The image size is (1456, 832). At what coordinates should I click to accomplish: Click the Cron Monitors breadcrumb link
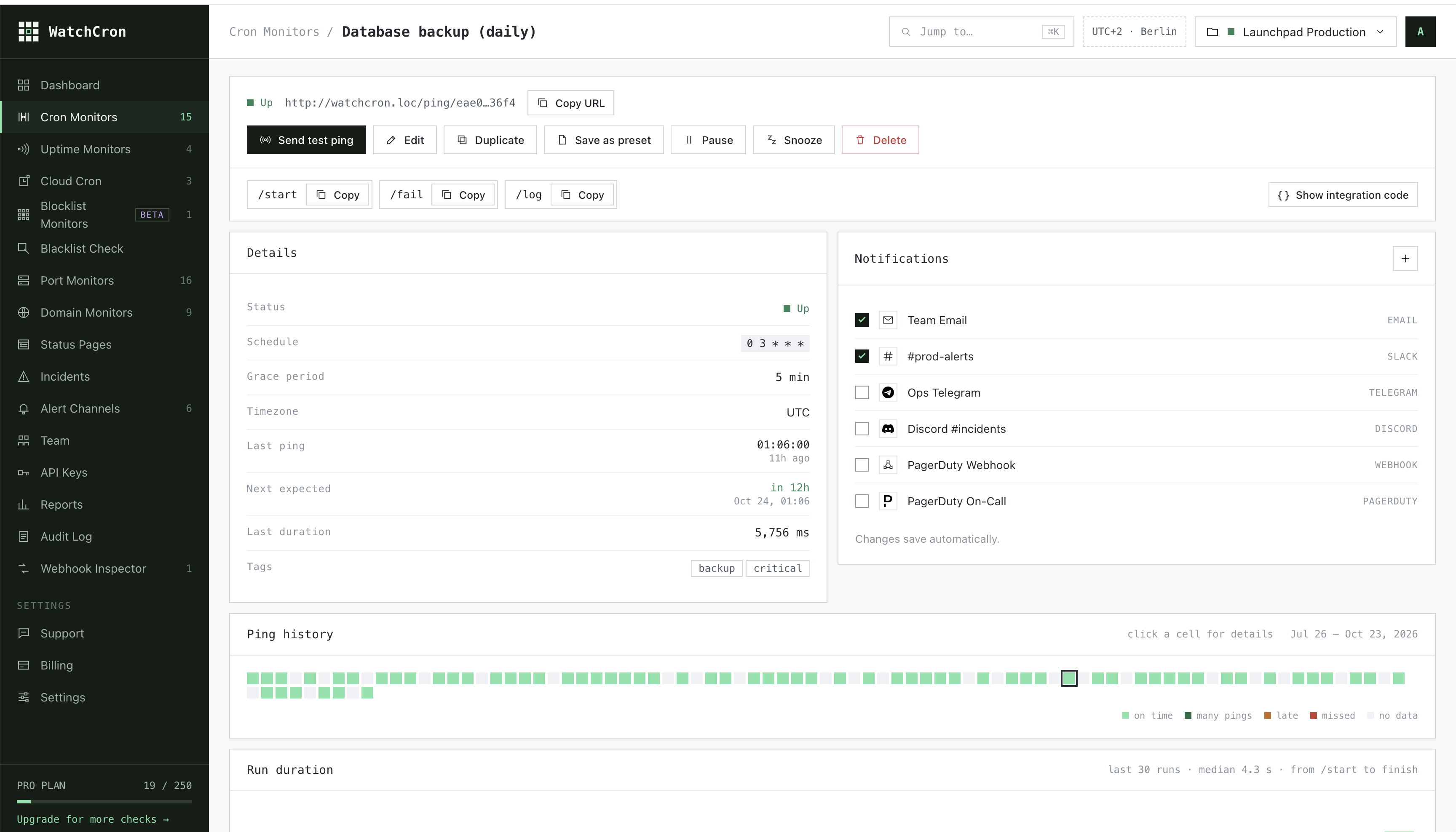(274, 32)
